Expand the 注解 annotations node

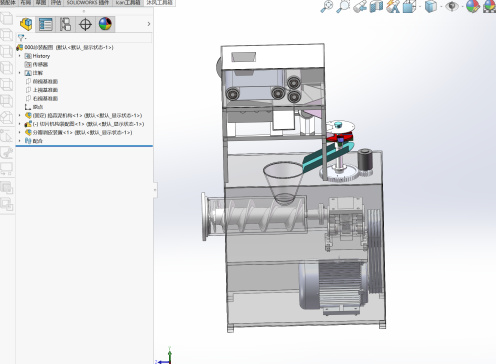(20, 73)
